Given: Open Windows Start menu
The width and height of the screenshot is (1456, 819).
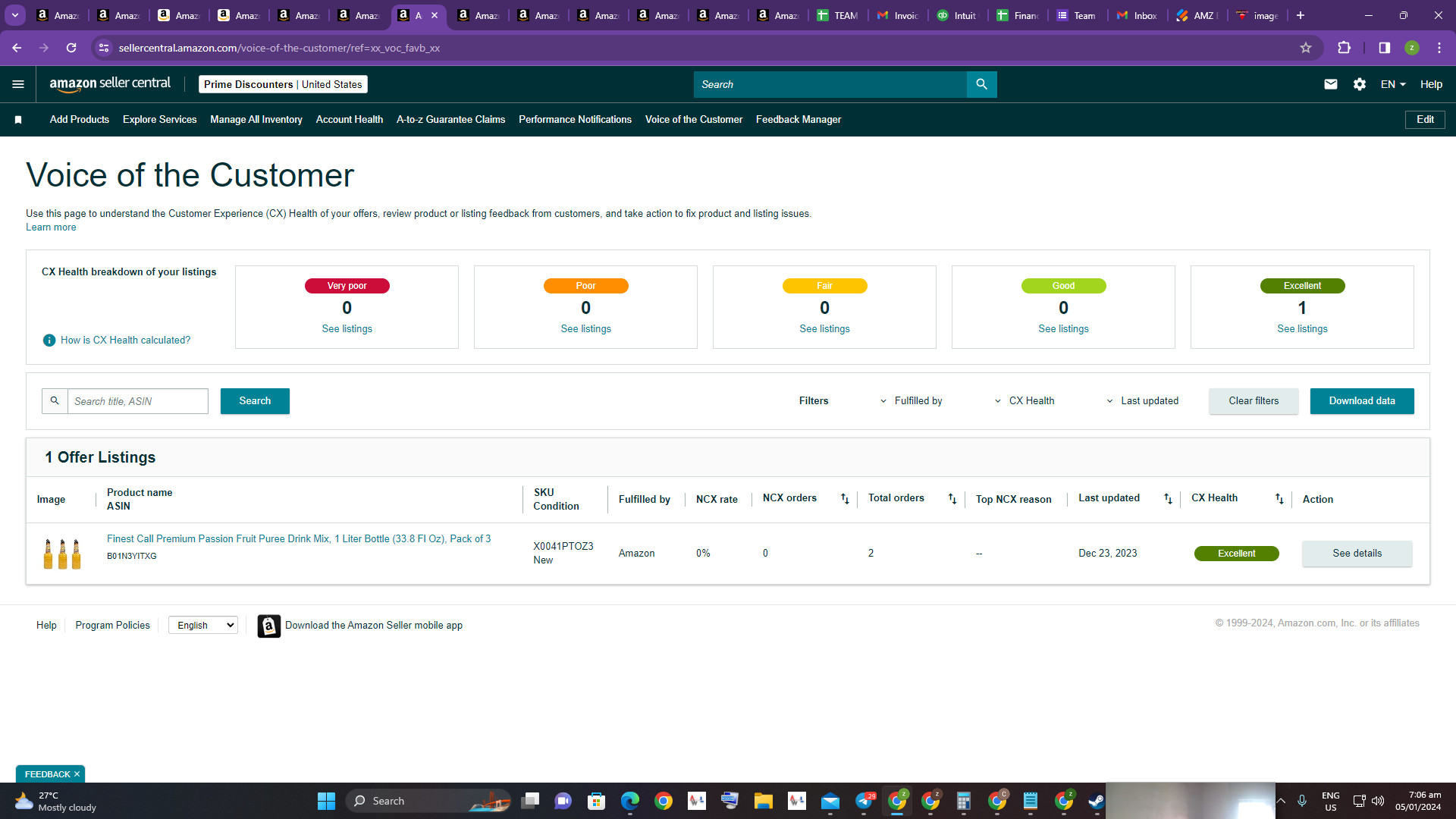Looking at the screenshot, I should click(x=326, y=801).
